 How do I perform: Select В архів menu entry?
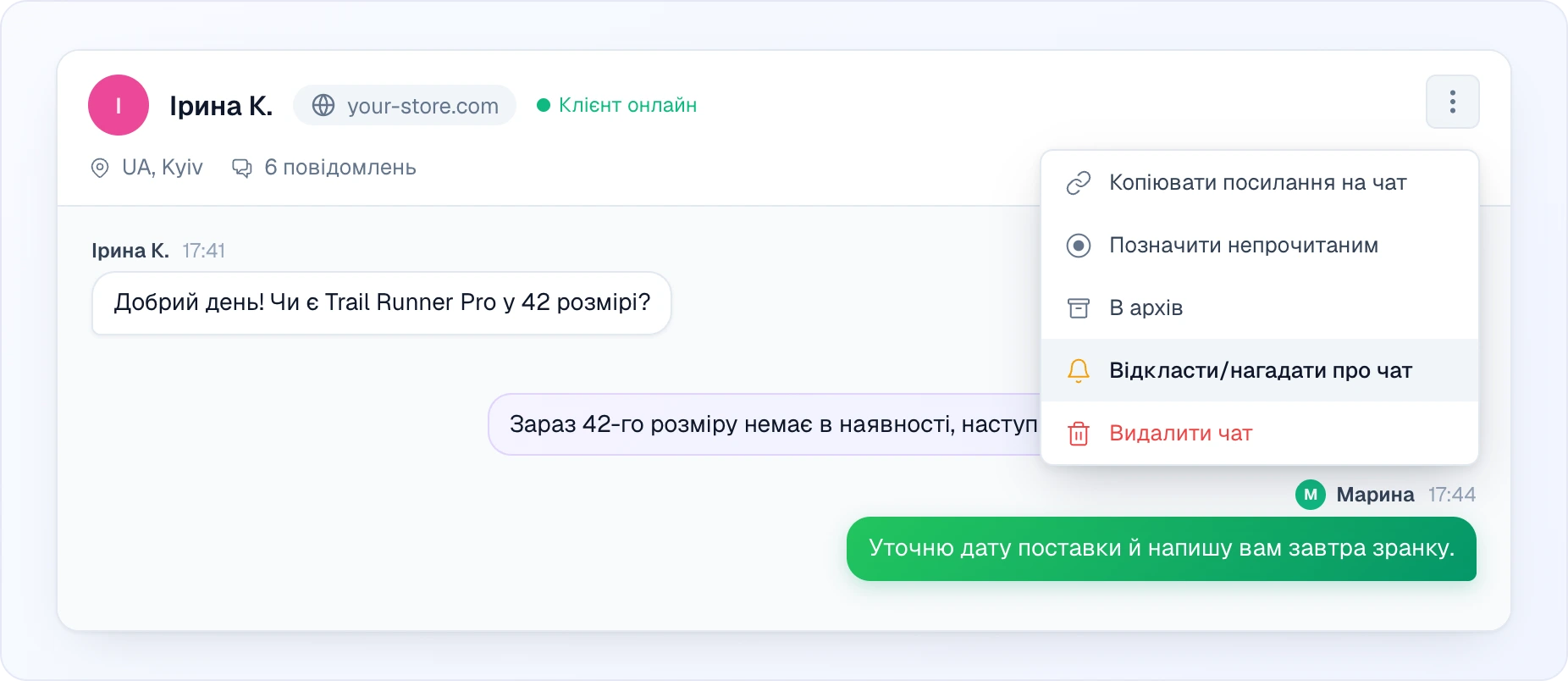coord(1260,308)
